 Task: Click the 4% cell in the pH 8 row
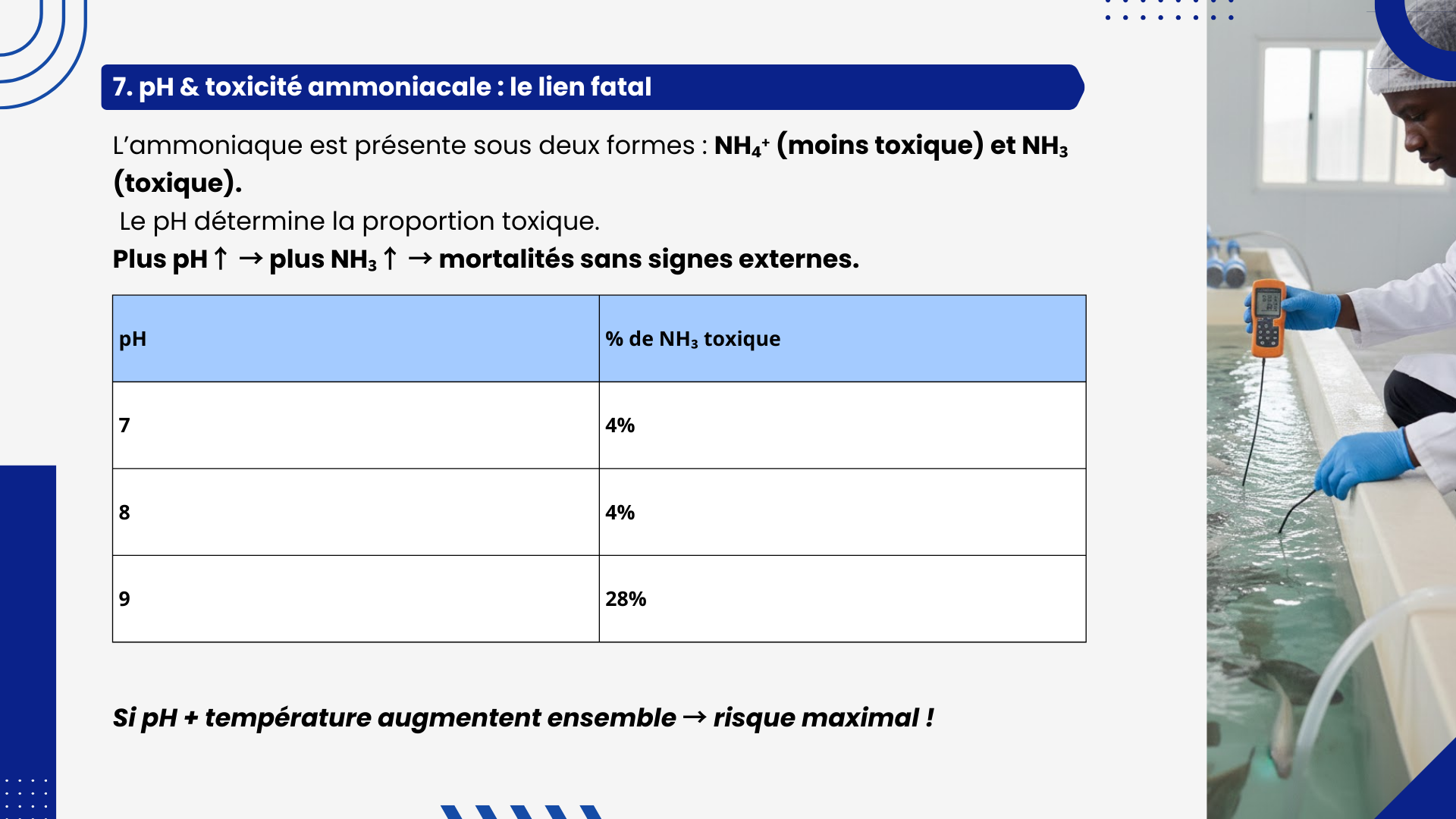point(843,512)
